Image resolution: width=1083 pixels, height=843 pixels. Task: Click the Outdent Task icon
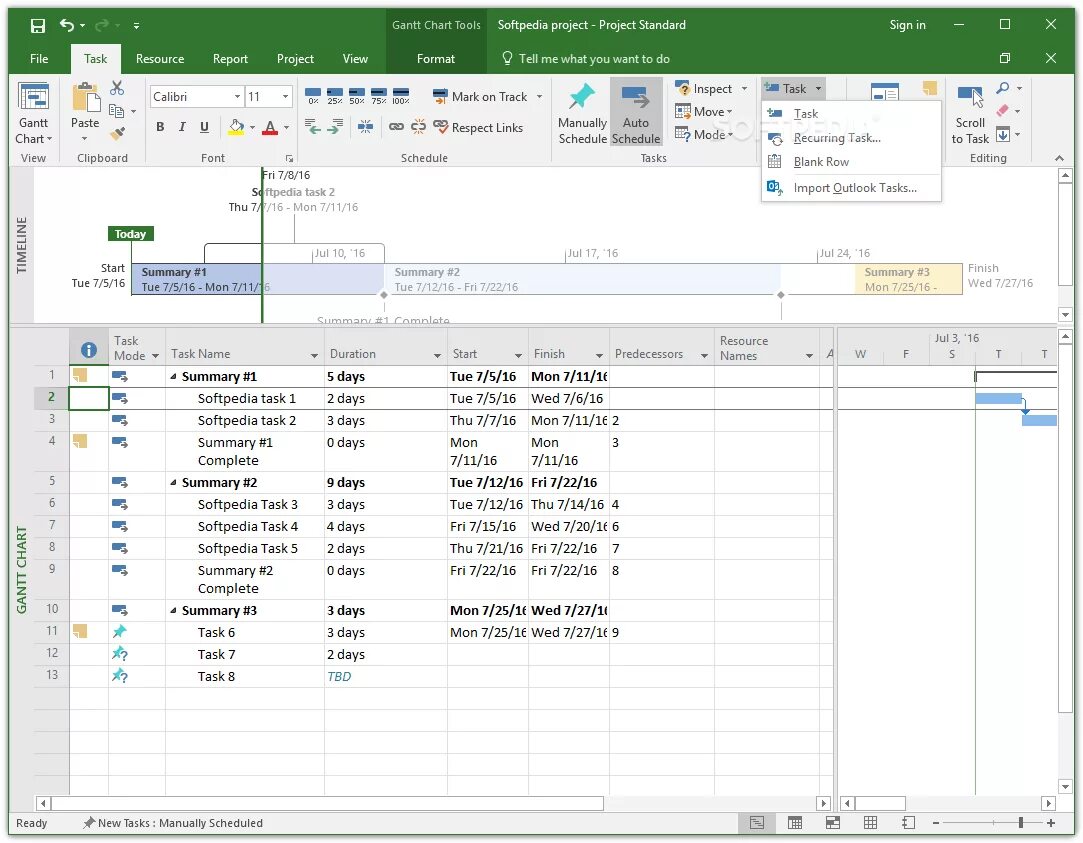coord(313,127)
